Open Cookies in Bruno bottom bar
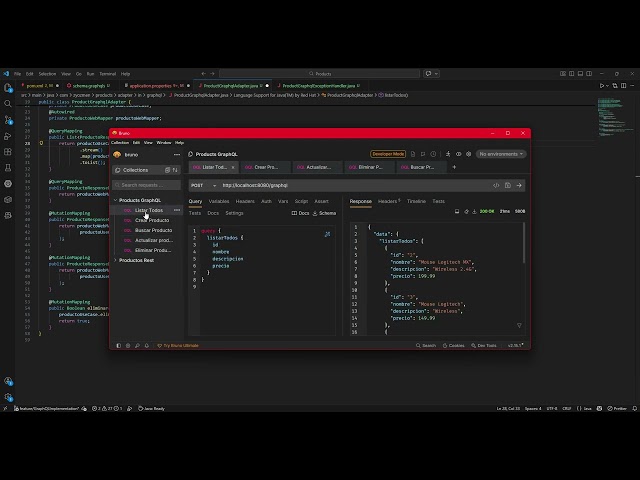 (453, 345)
